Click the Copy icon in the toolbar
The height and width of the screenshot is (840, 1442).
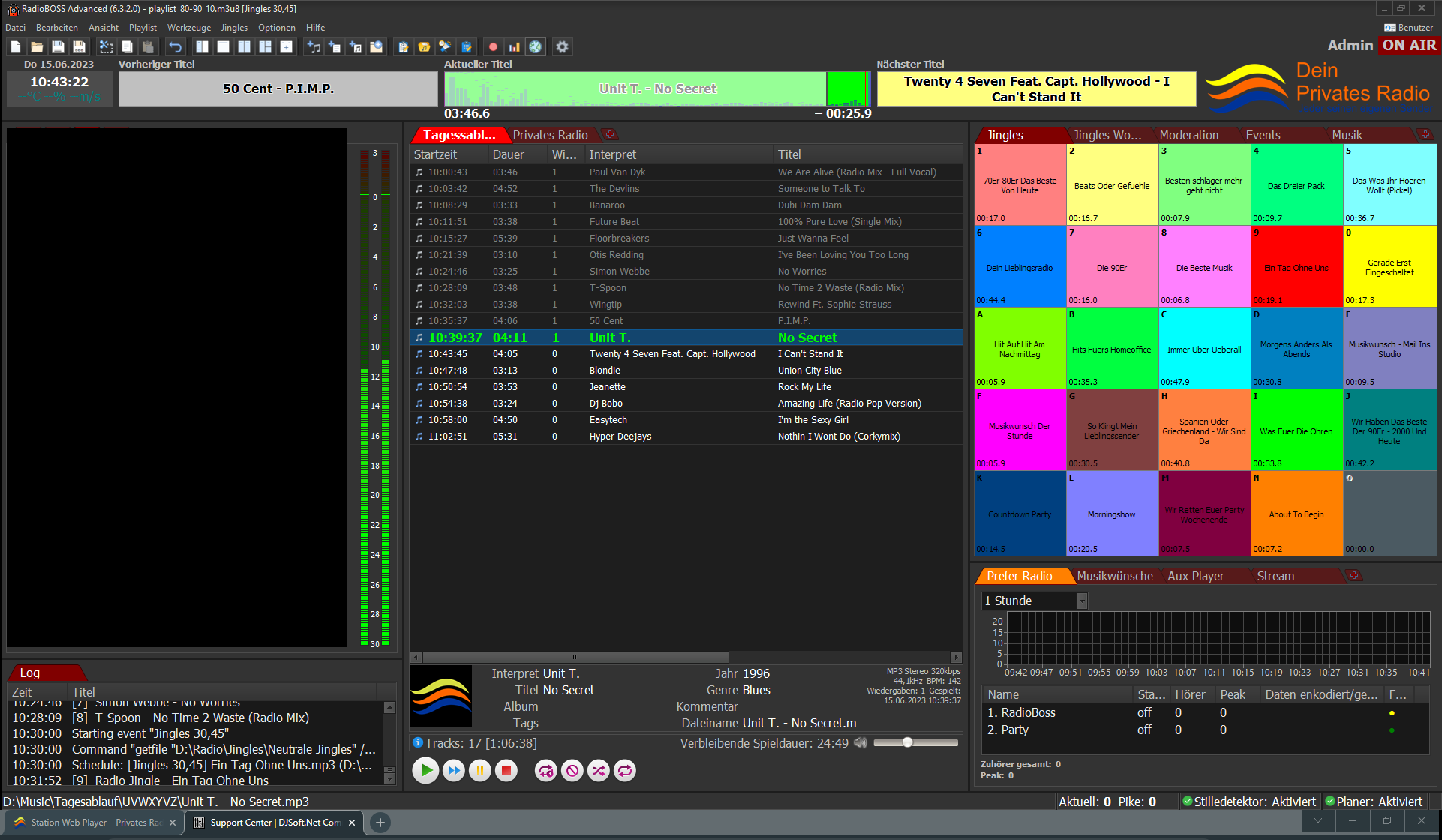pyautogui.click(x=128, y=46)
